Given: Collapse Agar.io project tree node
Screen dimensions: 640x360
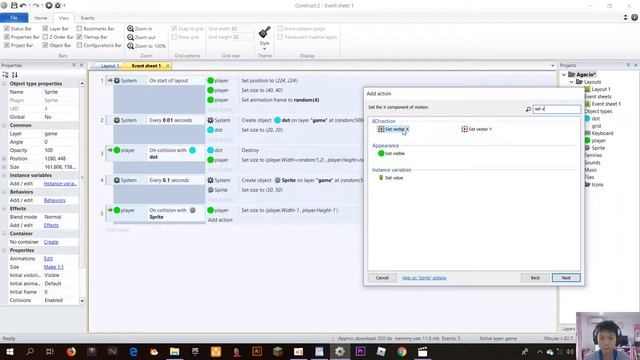Looking at the screenshot, I should (564, 75).
